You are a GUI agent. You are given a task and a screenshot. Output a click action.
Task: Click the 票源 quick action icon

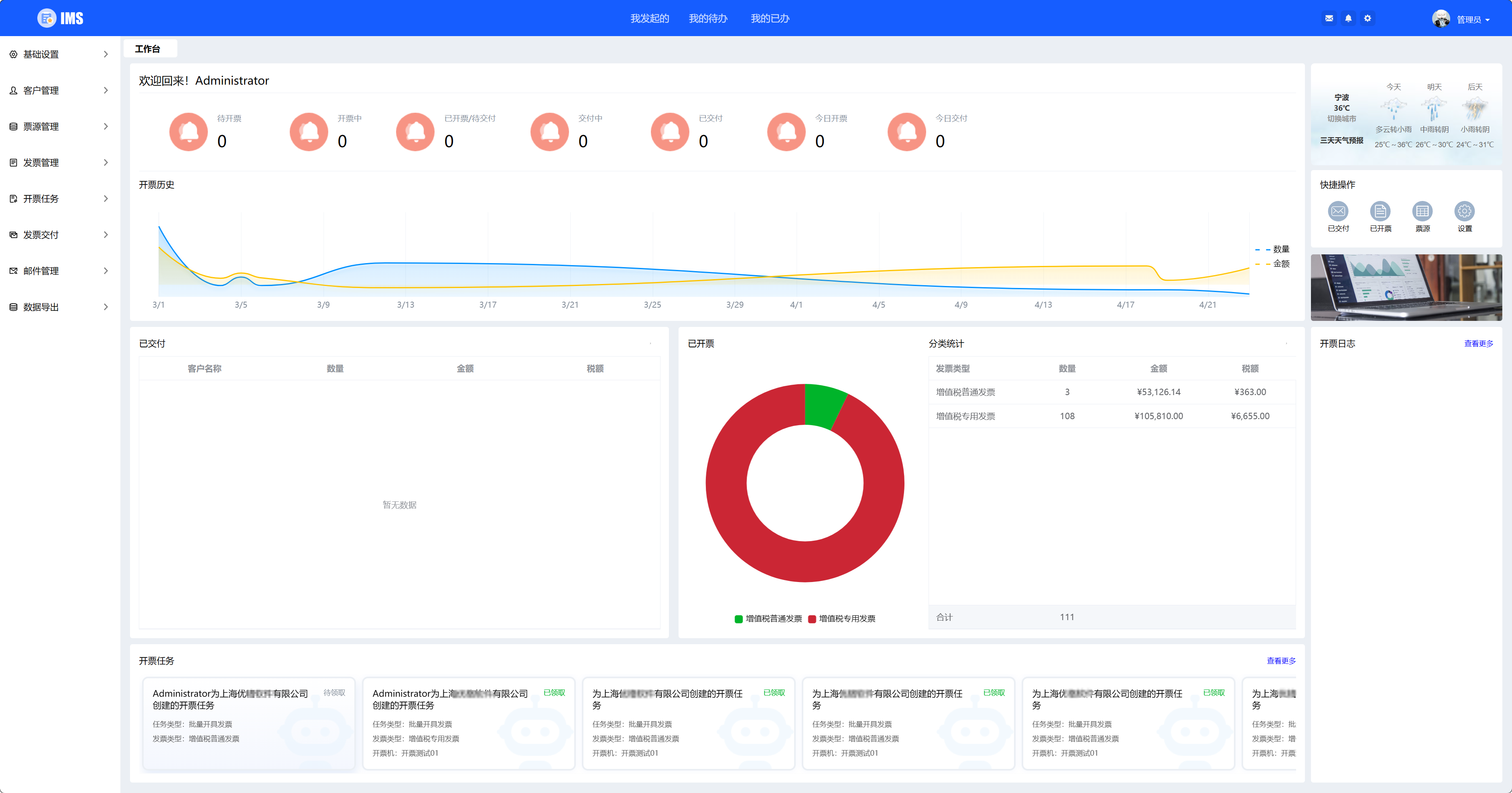tap(1422, 211)
